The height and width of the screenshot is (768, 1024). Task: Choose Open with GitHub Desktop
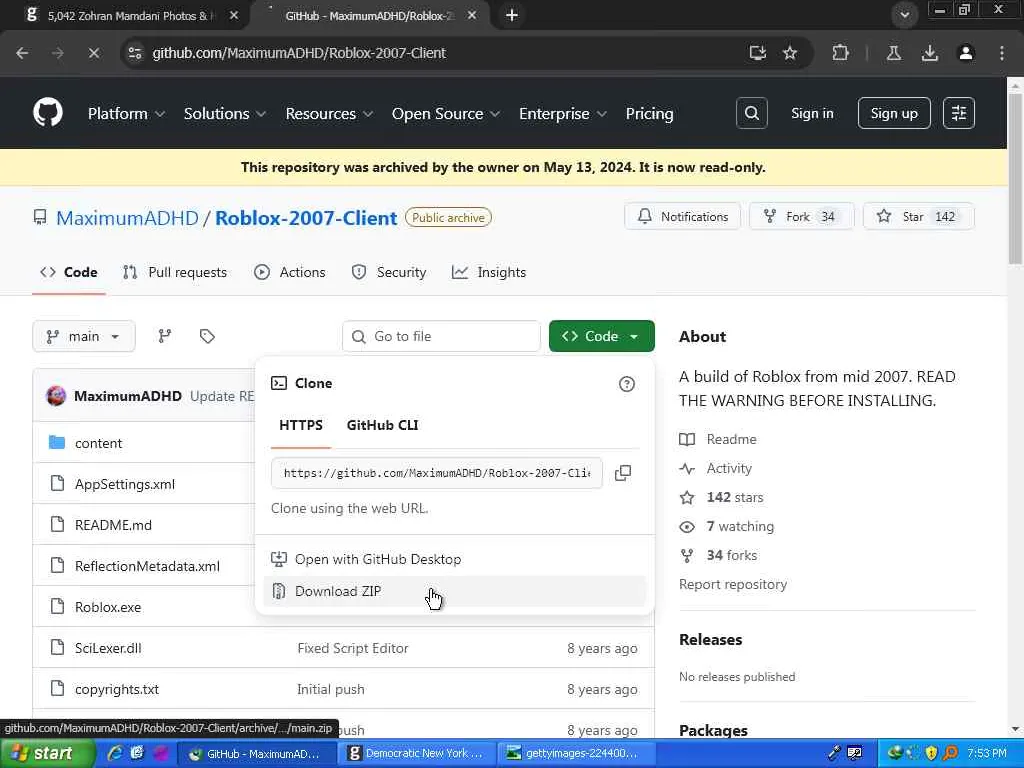coord(454,559)
